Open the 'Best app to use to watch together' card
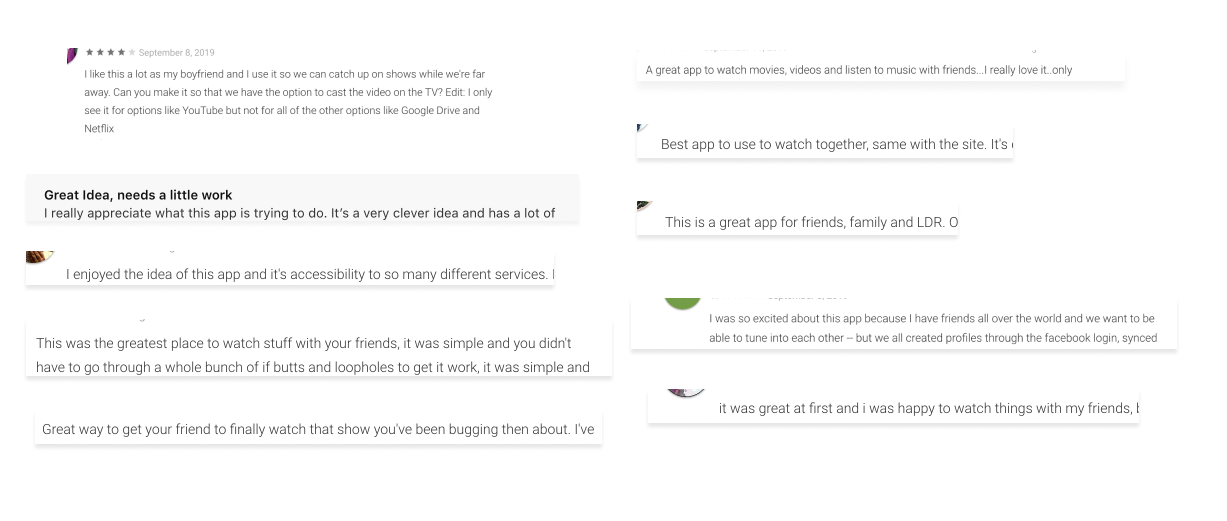This screenshot has height=521, width=1227. tap(834, 145)
